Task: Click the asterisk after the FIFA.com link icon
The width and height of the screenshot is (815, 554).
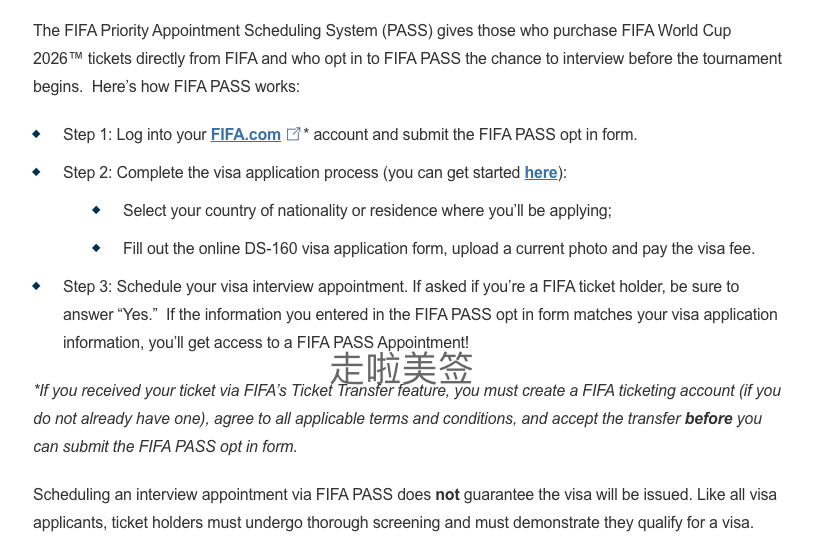Action: pyautogui.click(x=306, y=133)
